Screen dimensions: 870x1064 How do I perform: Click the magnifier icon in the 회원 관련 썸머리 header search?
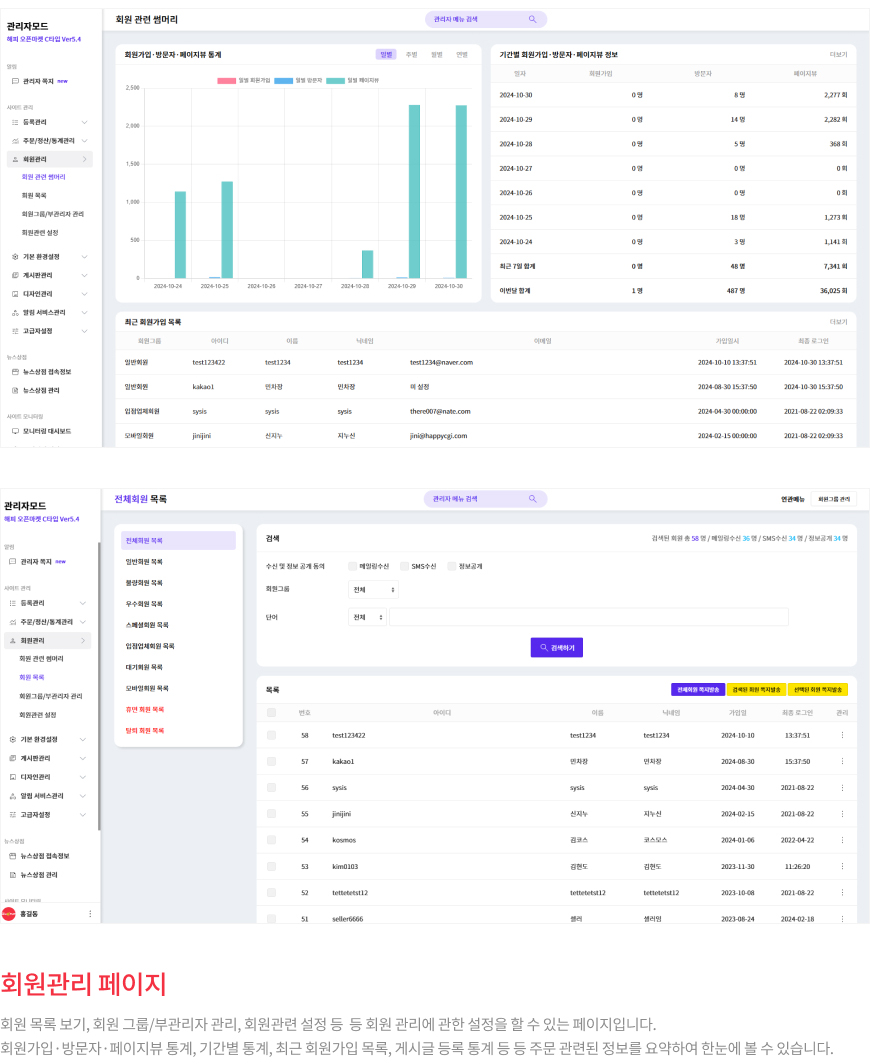[533, 19]
